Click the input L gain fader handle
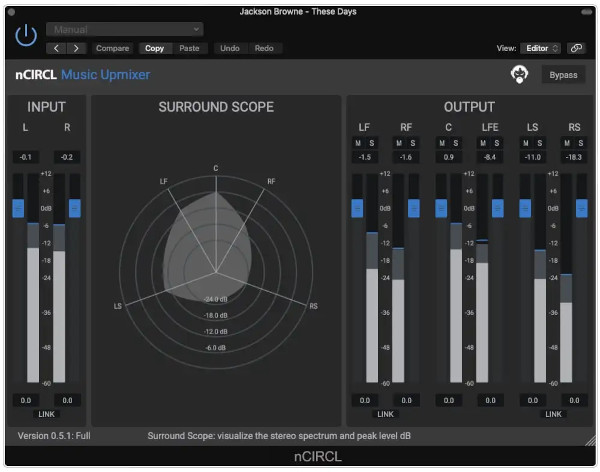Viewport: 600px width, 472px height. (18, 209)
